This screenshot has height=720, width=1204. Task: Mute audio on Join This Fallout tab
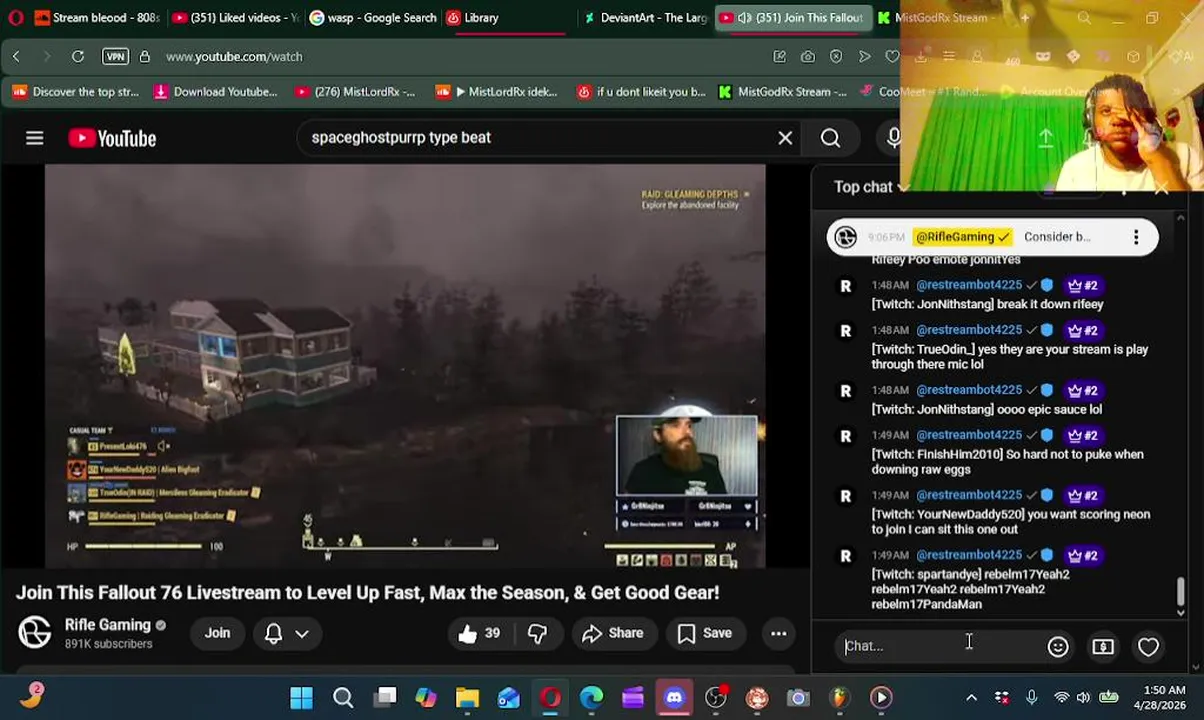pos(745,18)
